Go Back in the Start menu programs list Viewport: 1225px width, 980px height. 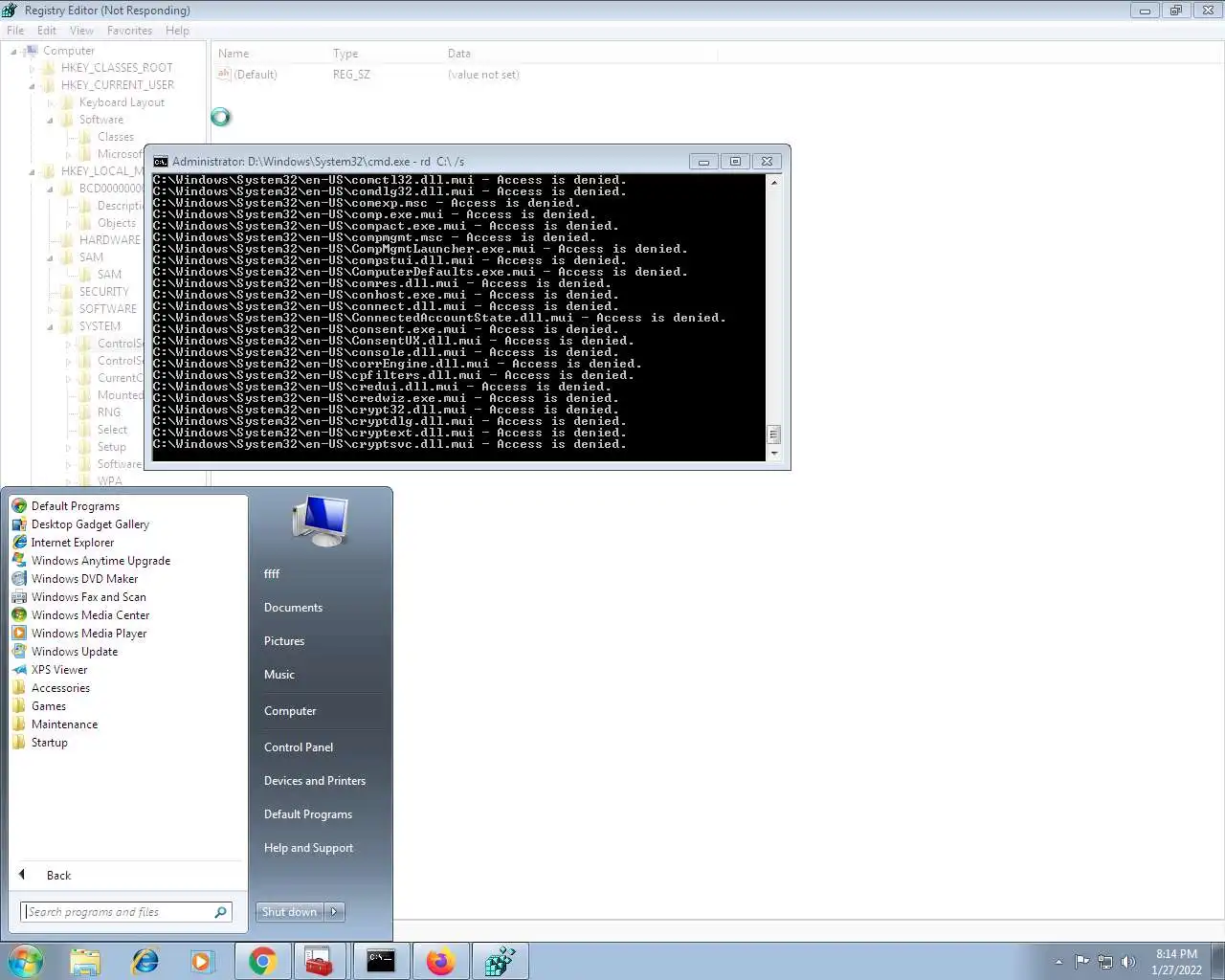pos(58,876)
